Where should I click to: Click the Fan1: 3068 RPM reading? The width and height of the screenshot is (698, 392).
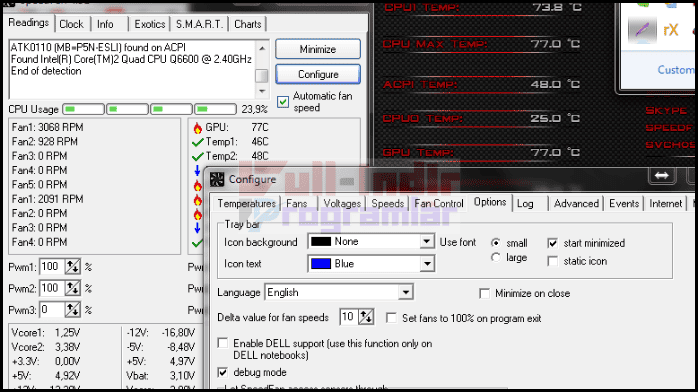click(x=48, y=128)
